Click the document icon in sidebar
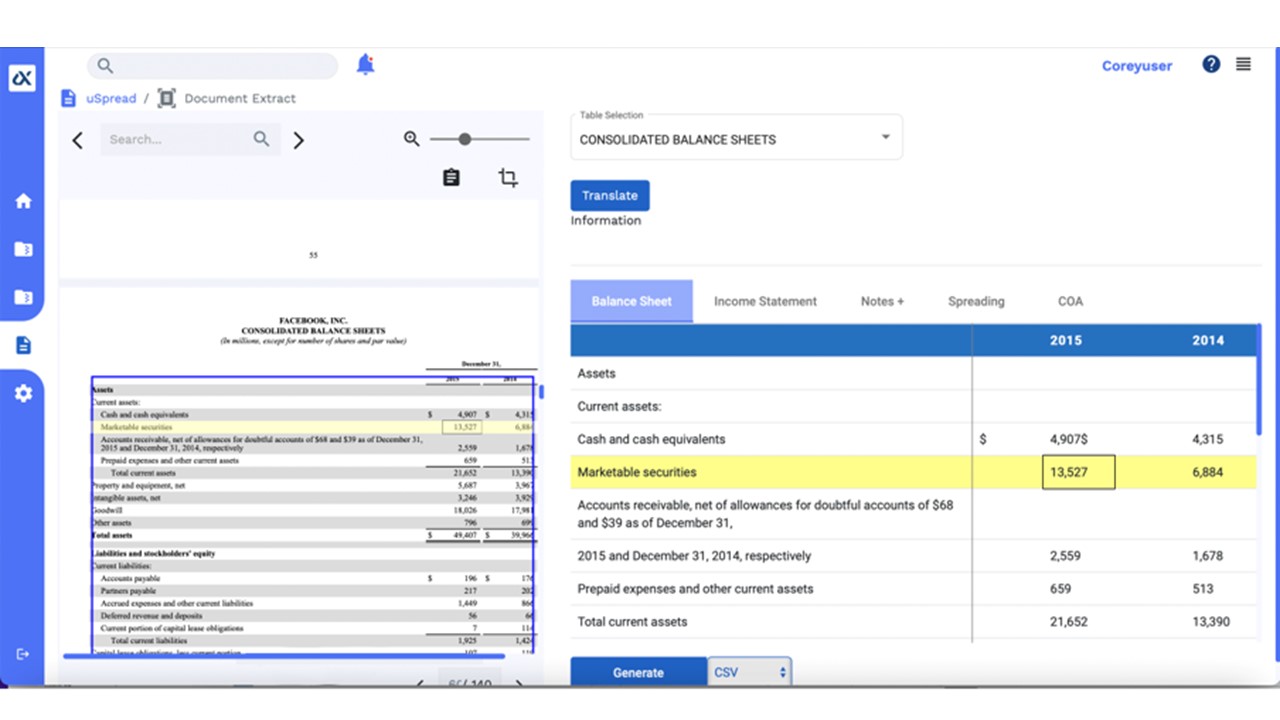The width and height of the screenshot is (1280, 720). [23, 345]
